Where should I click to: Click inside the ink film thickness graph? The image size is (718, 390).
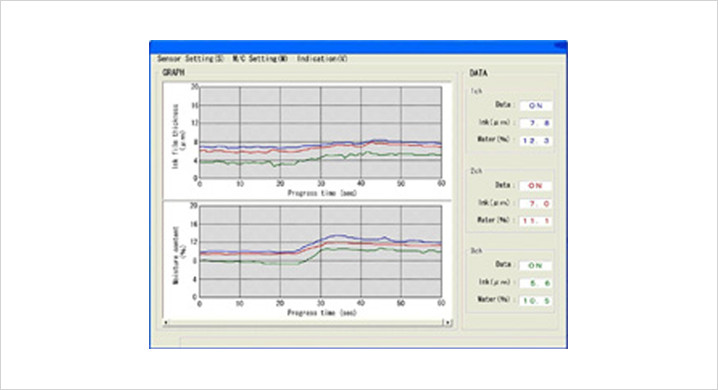point(321,132)
